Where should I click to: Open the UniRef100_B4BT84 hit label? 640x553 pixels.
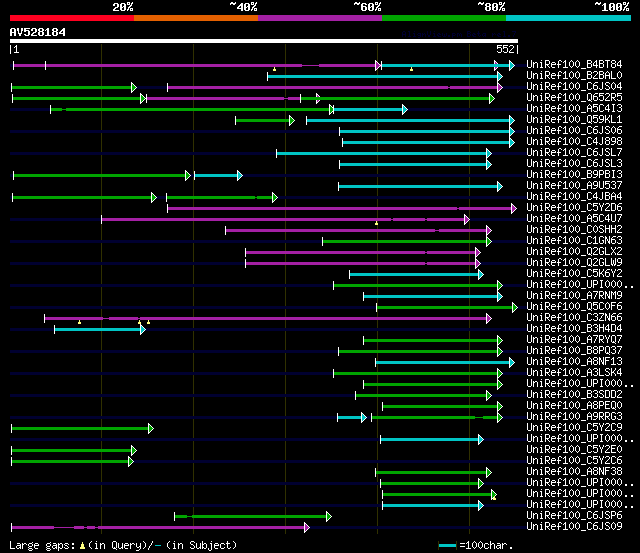point(574,64)
